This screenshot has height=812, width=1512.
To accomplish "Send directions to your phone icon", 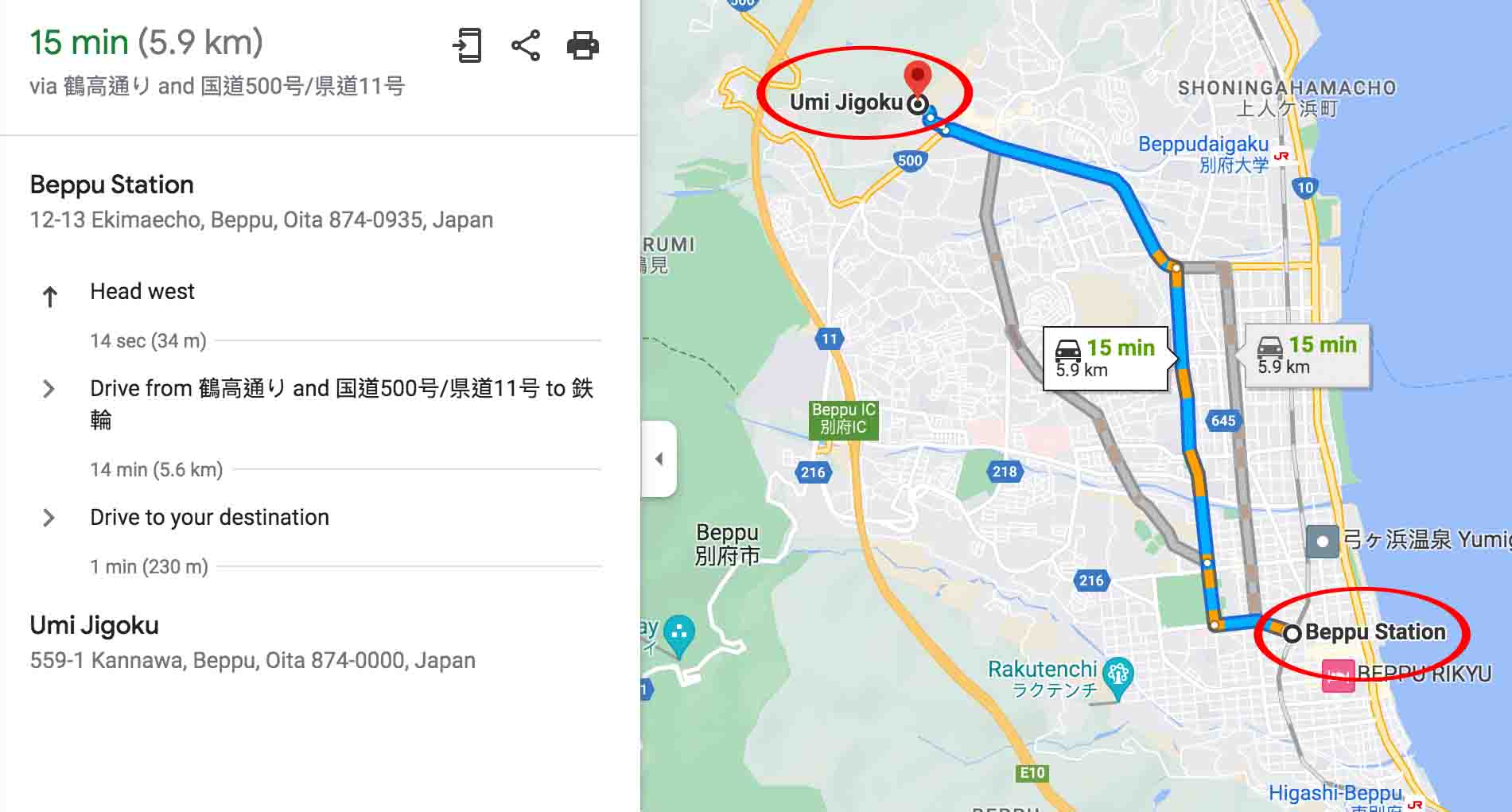I will click(467, 45).
